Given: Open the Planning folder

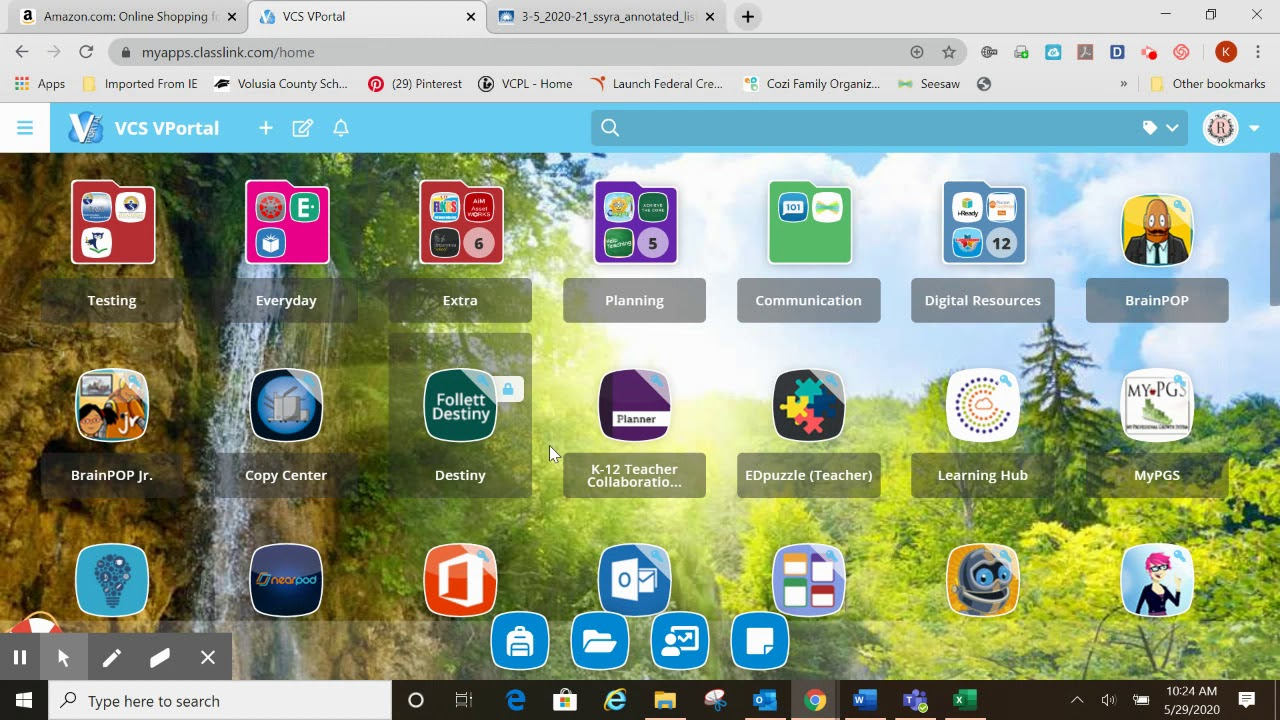Looking at the screenshot, I should pos(635,223).
